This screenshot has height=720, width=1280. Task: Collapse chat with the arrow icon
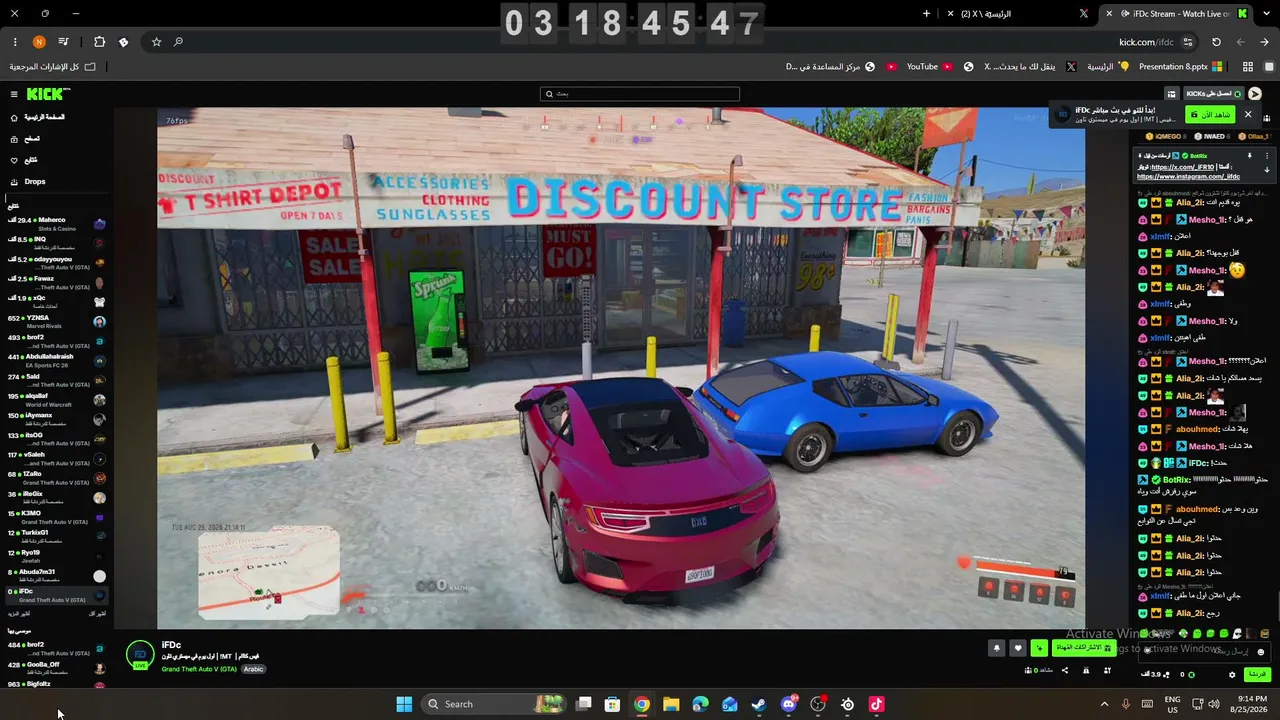click(1255, 94)
